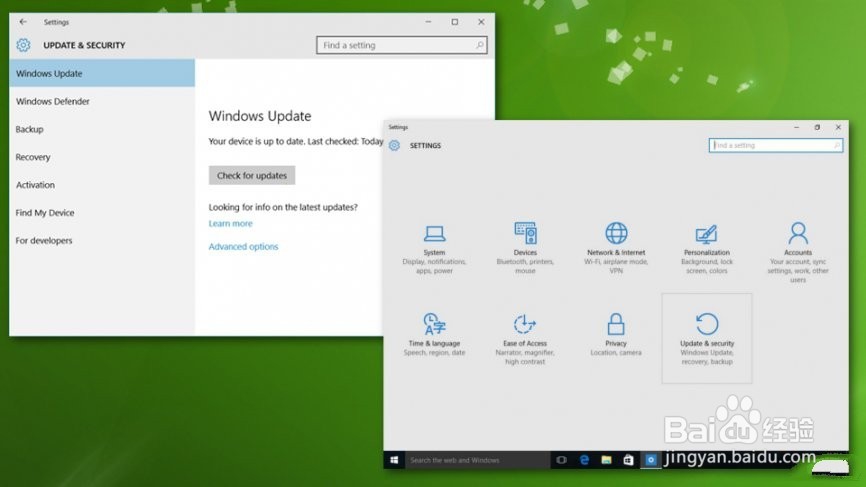Viewport: 866px width, 487px height.
Task: Open the Advanced options link
Action: tap(243, 246)
